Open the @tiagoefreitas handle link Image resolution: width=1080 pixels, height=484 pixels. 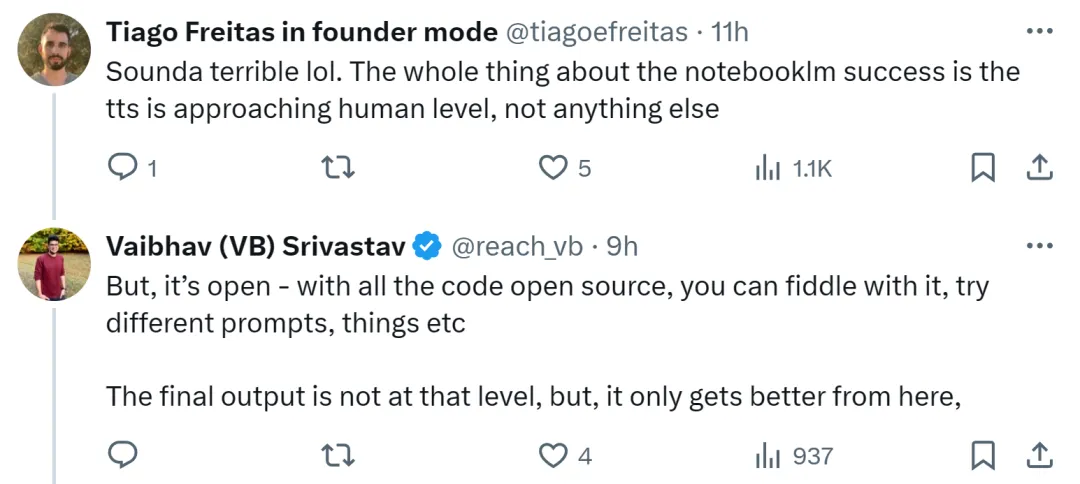(x=597, y=32)
